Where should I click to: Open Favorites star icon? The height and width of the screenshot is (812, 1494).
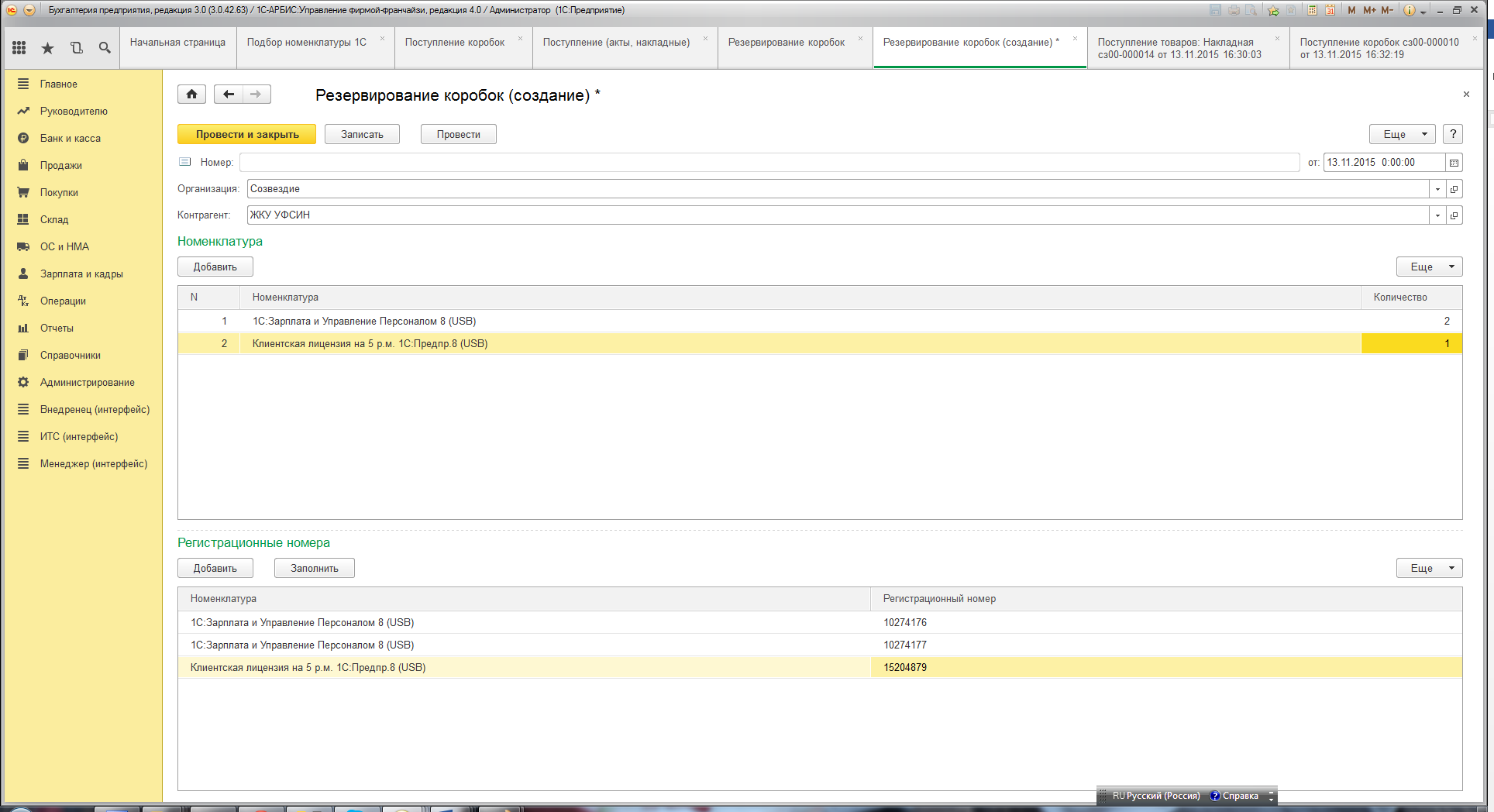47,48
